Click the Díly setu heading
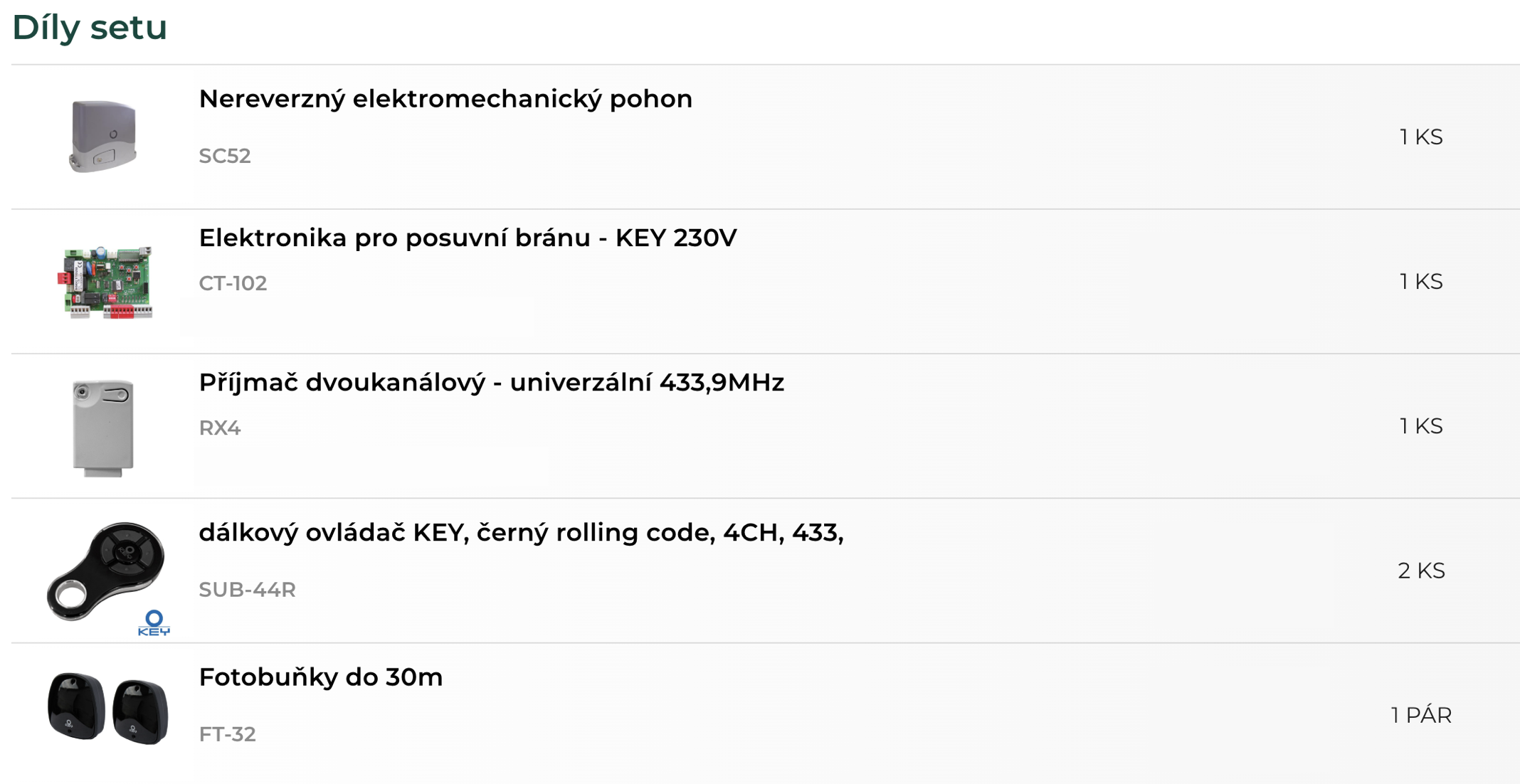 tap(90, 28)
